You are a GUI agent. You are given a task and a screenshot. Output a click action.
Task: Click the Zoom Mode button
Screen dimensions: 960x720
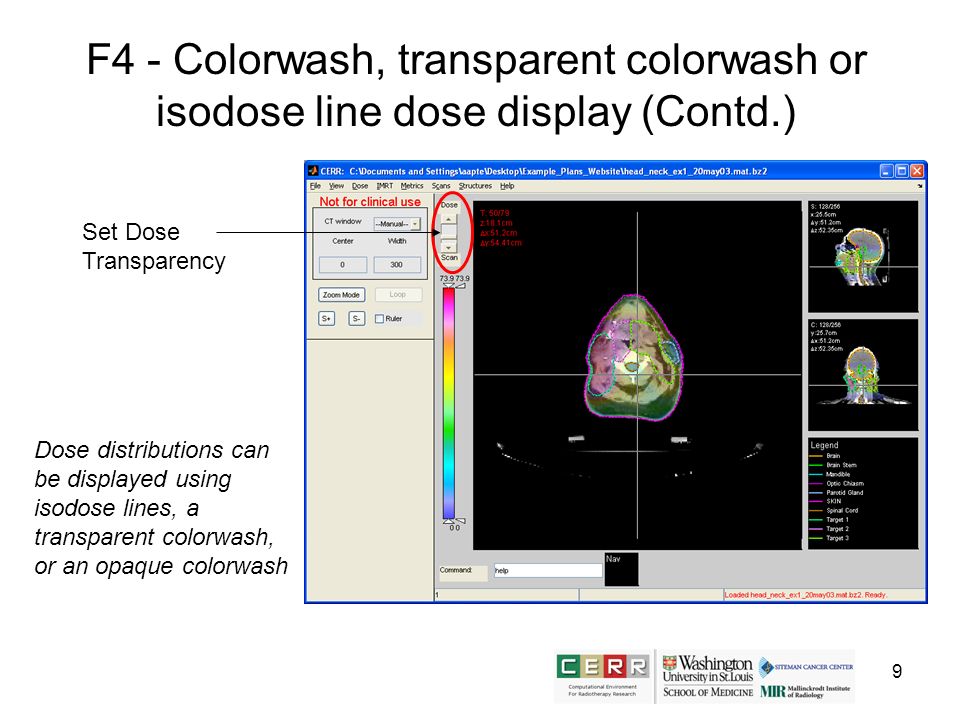click(342, 295)
